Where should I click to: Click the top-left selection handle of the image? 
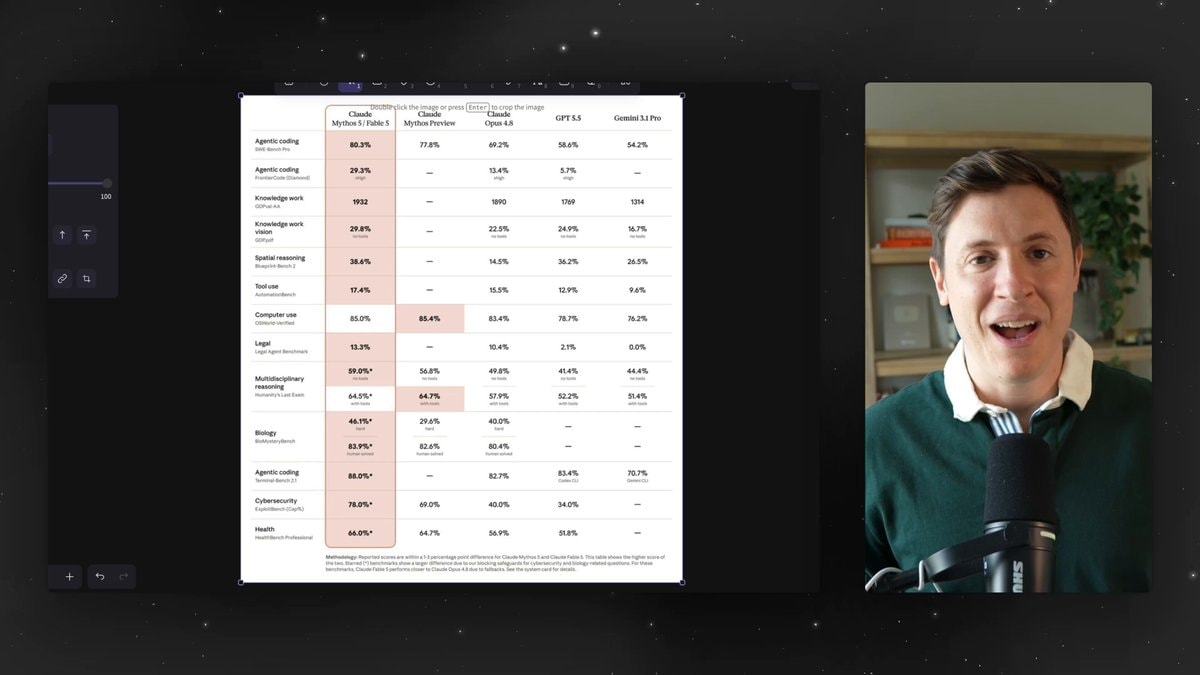pyautogui.click(x=241, y=96)
